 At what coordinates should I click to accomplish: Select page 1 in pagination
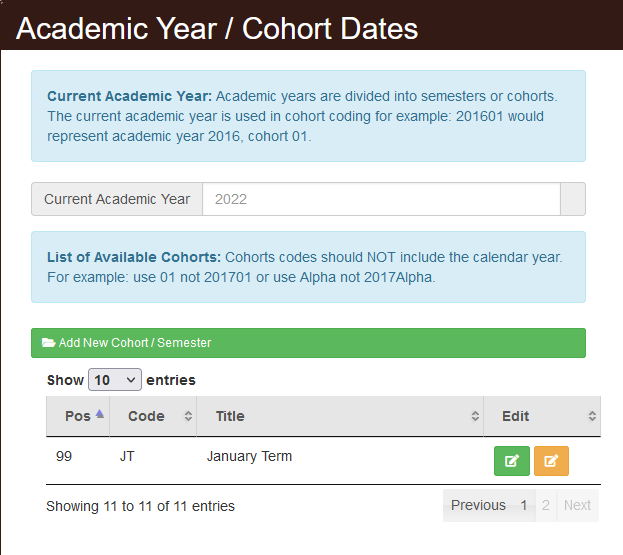pos(524,505)
